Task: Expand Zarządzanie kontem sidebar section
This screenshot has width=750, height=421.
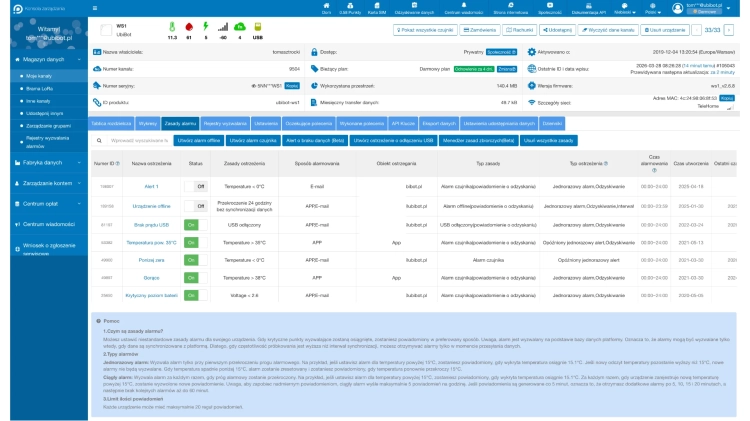Action: [x=43, y=184]
